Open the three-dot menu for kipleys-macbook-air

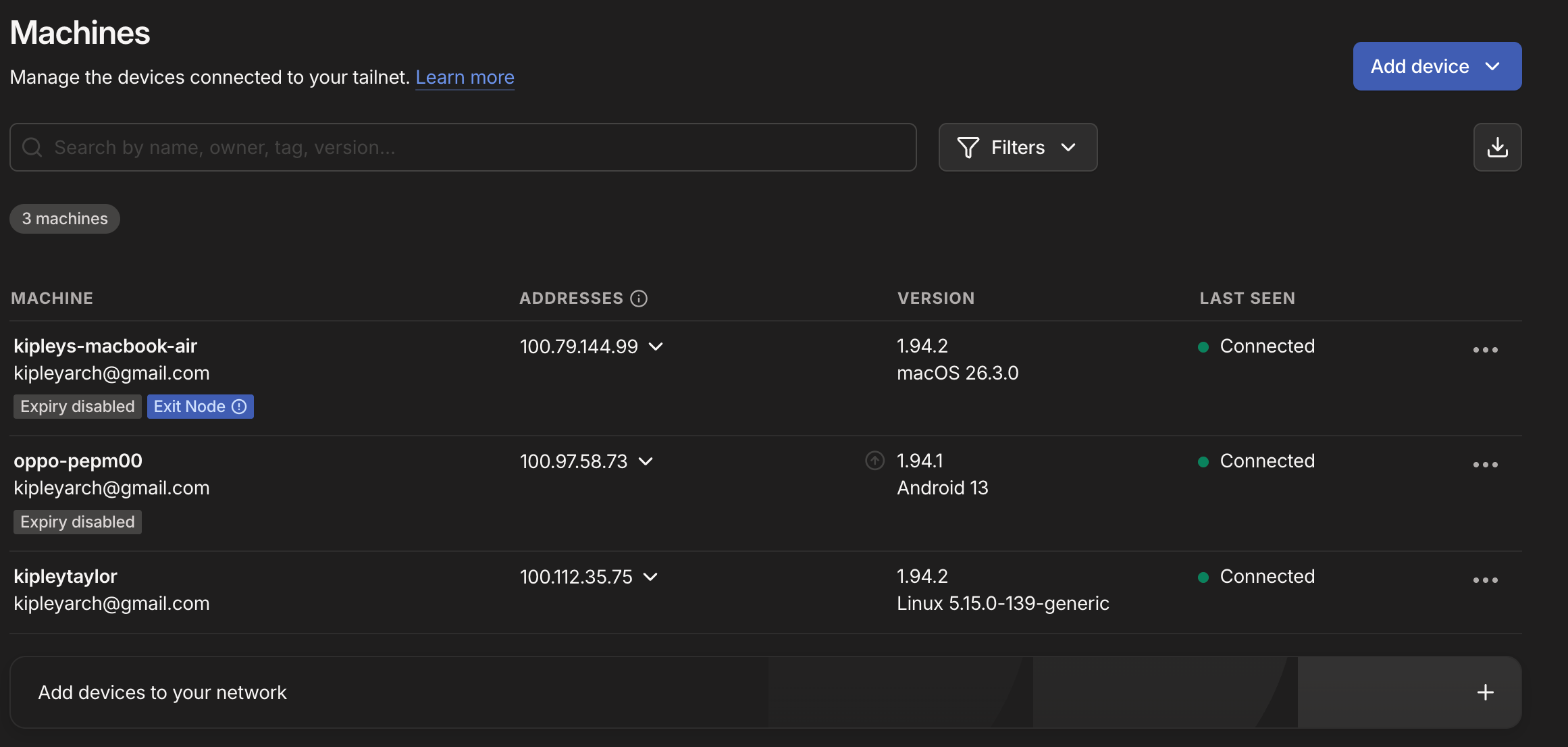pos(1485,350)
